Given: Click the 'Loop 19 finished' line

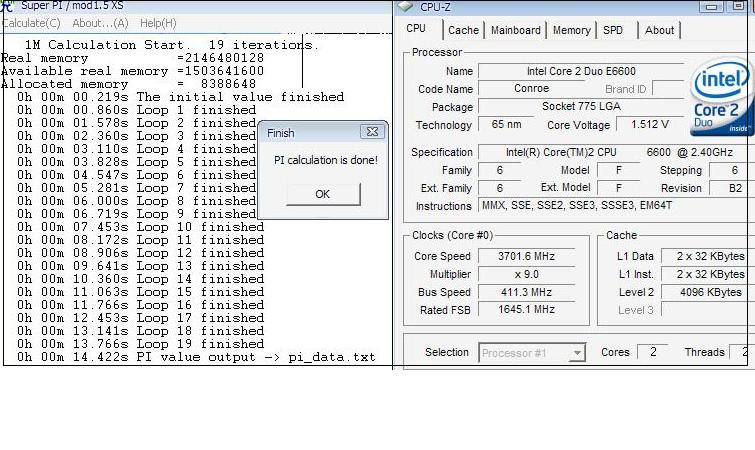Looking at the screenshot, I should pos(141,344).
